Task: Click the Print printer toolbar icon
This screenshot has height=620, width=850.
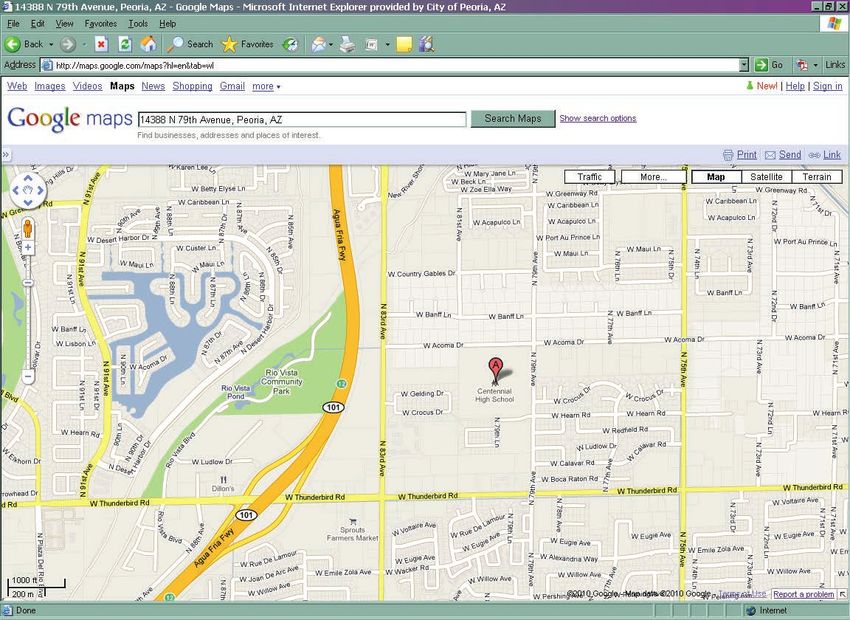Action: pyautogui.click(x=347, y=44)
